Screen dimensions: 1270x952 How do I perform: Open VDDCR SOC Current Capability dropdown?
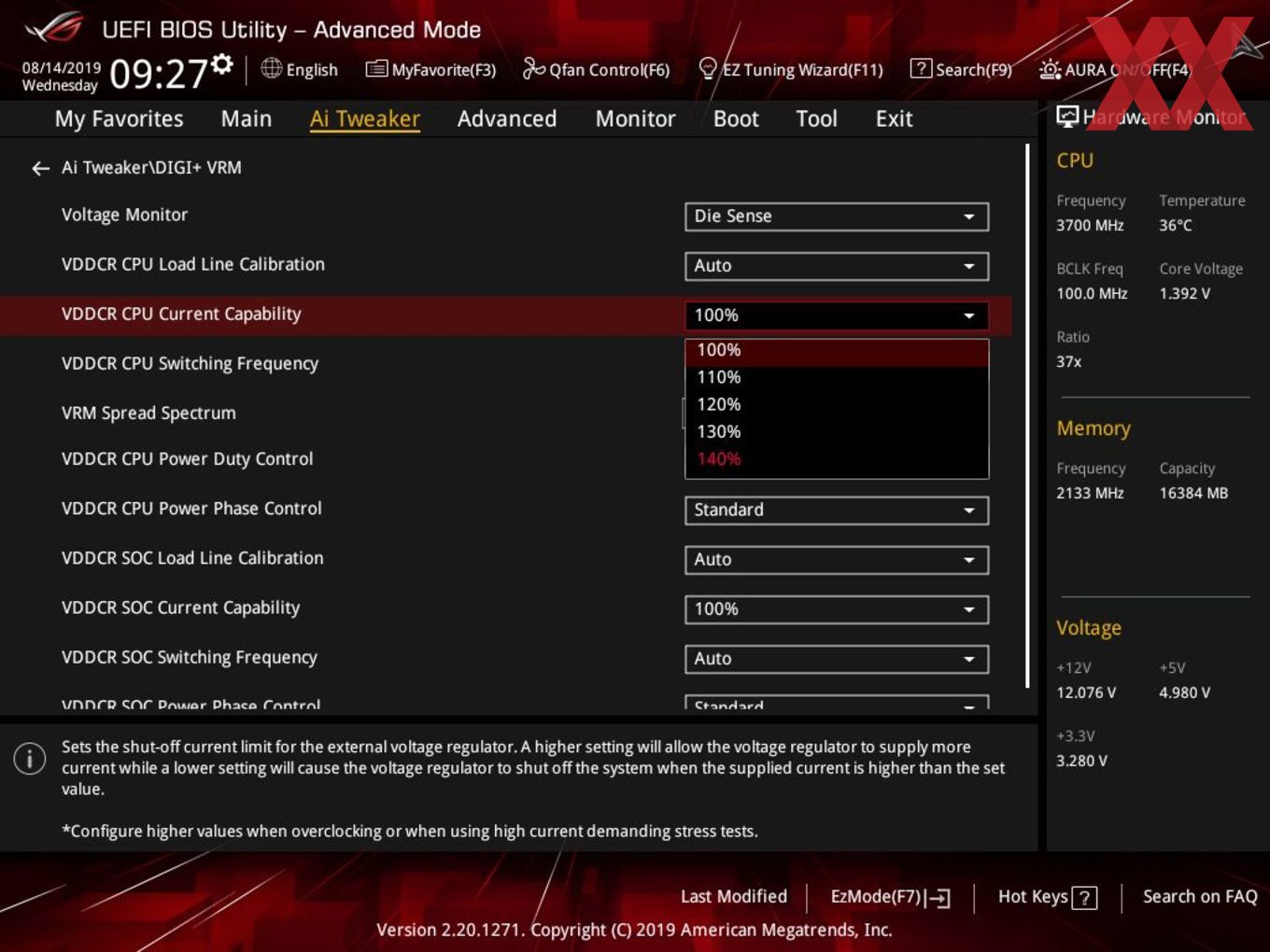click(x=837, y=609)
